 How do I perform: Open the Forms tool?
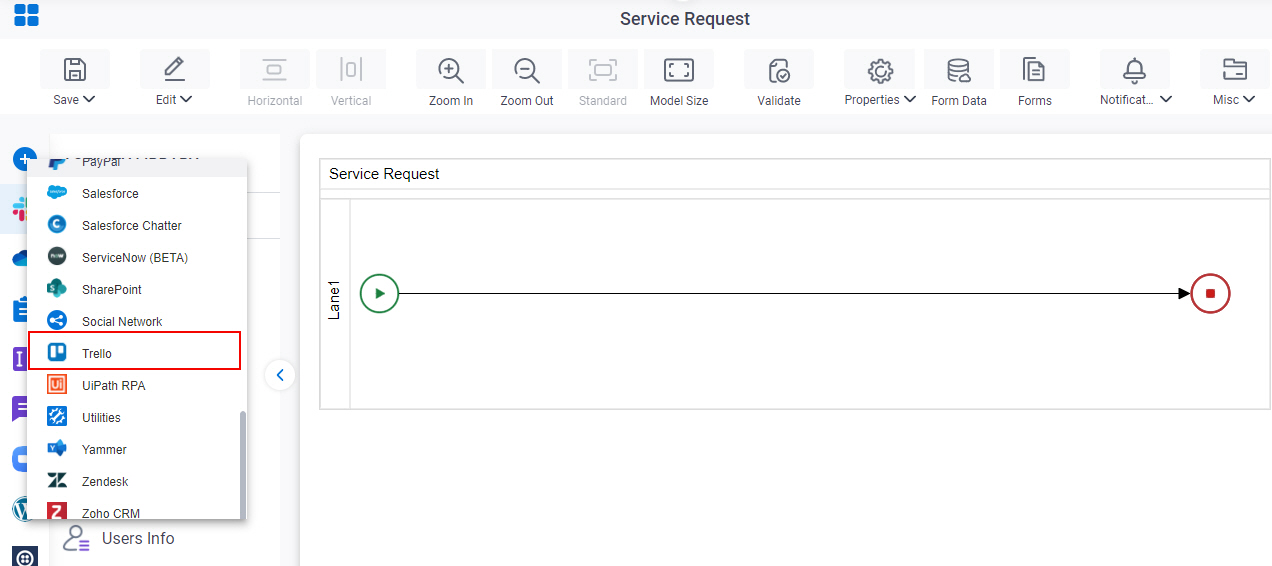[x=1034, y=70]
